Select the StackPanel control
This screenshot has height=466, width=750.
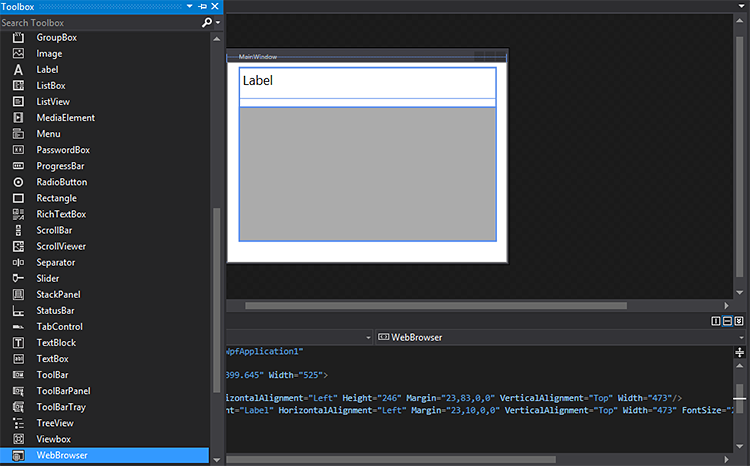58,294
